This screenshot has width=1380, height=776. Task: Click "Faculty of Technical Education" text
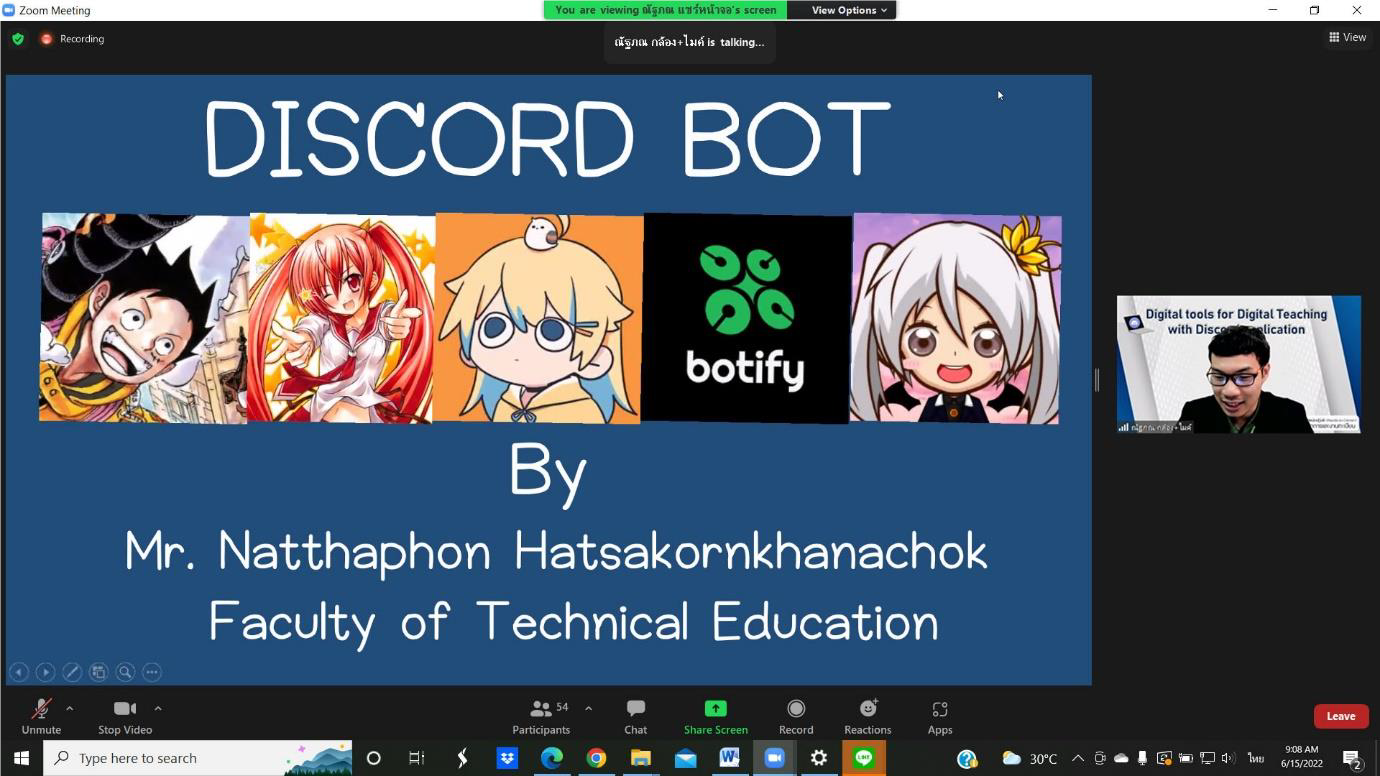[x=574, y=622]
